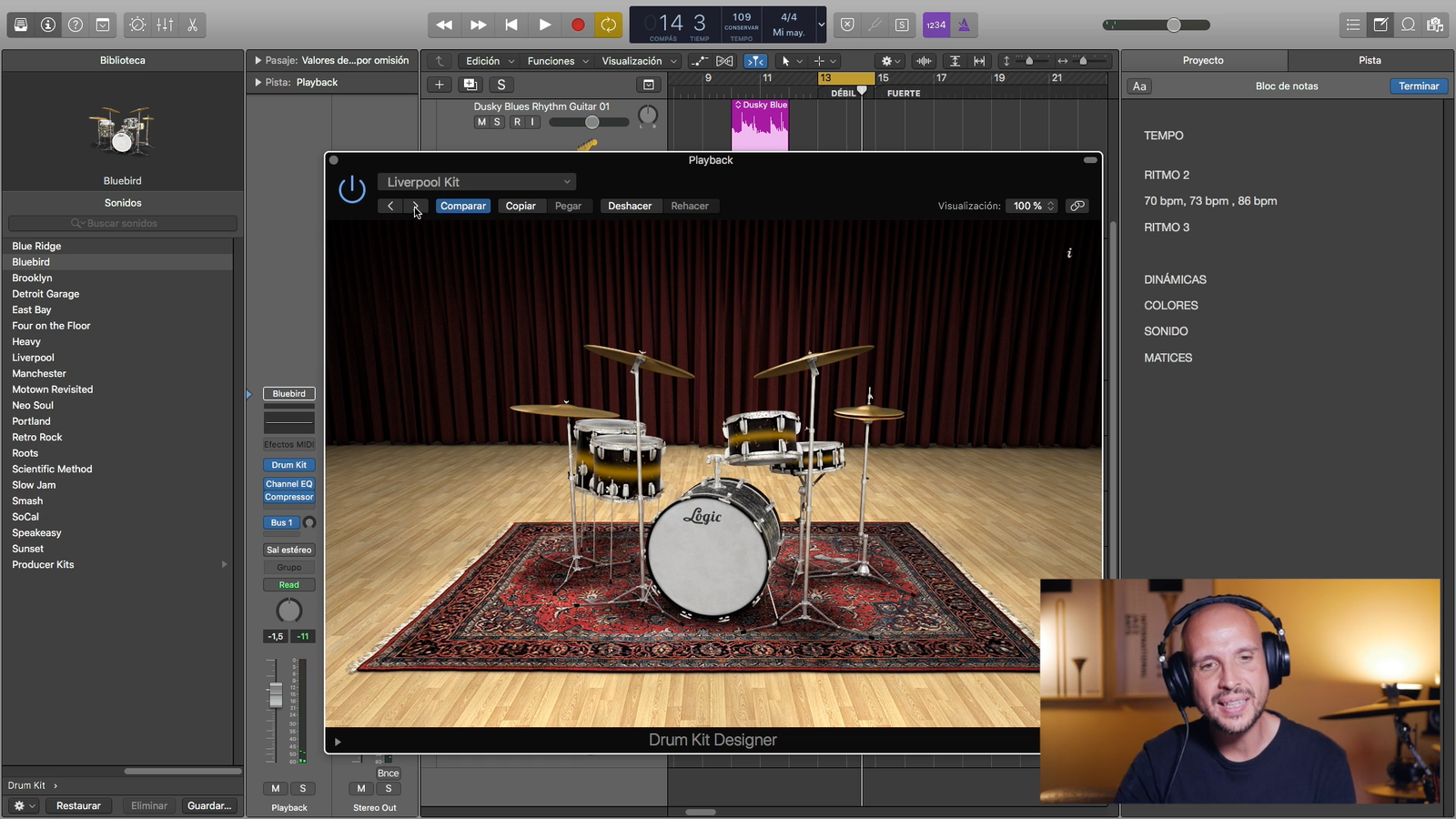Click the waveform zoom icon
1456x819 pixels.
click(924, 61)
